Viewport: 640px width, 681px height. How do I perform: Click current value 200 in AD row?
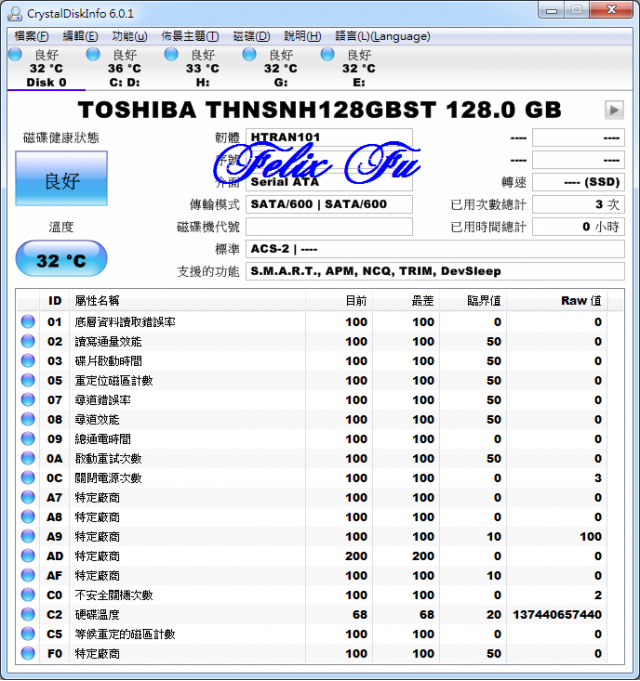[x=356, y=556]
